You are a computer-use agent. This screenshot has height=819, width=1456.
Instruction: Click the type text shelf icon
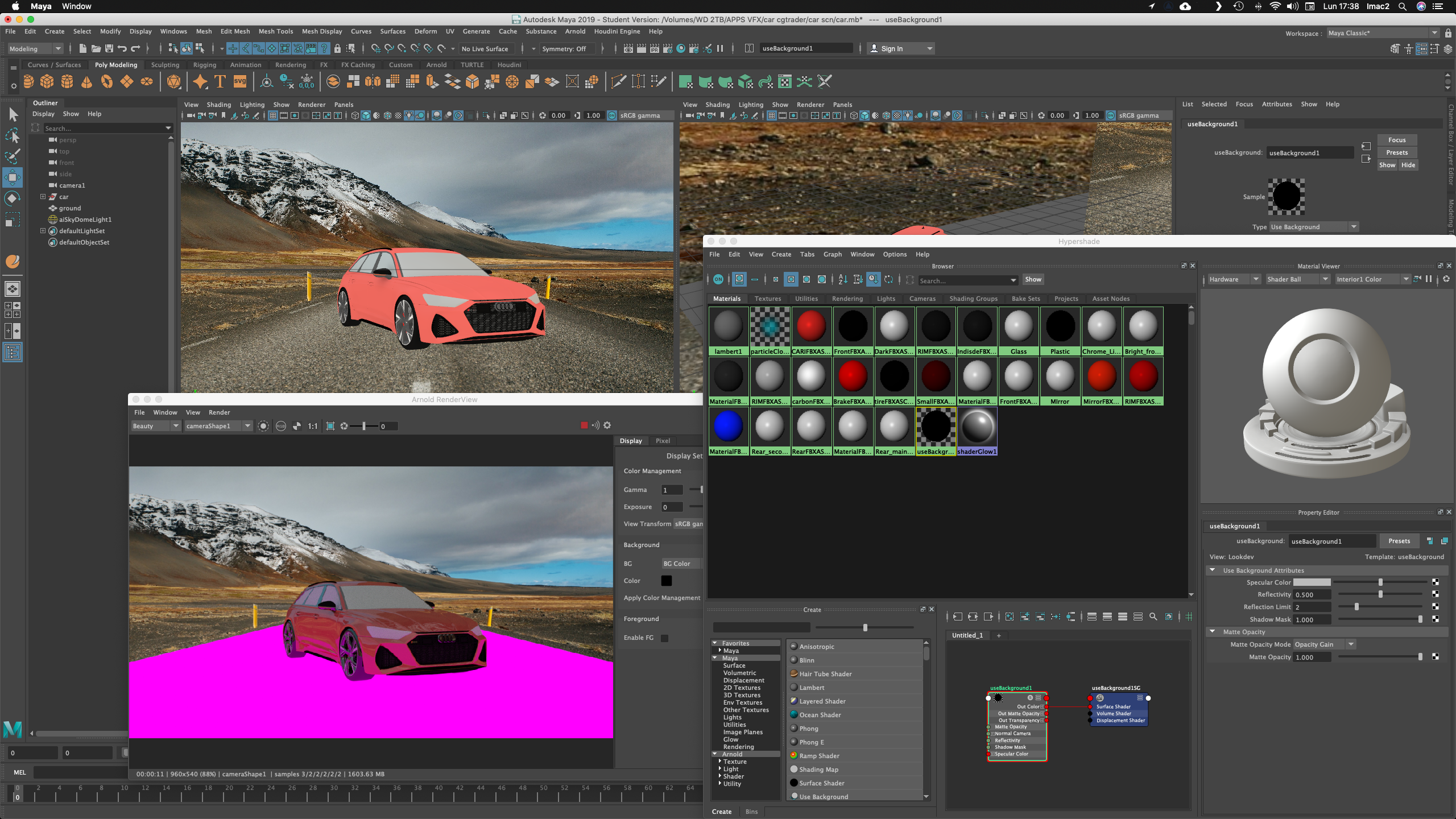220,82
